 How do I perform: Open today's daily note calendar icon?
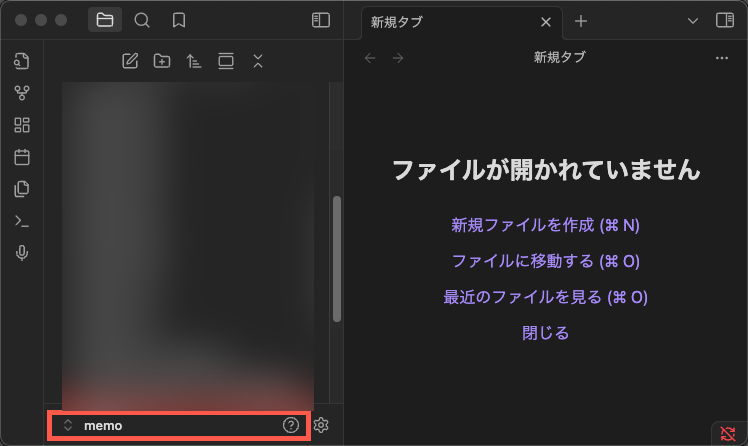21,157
